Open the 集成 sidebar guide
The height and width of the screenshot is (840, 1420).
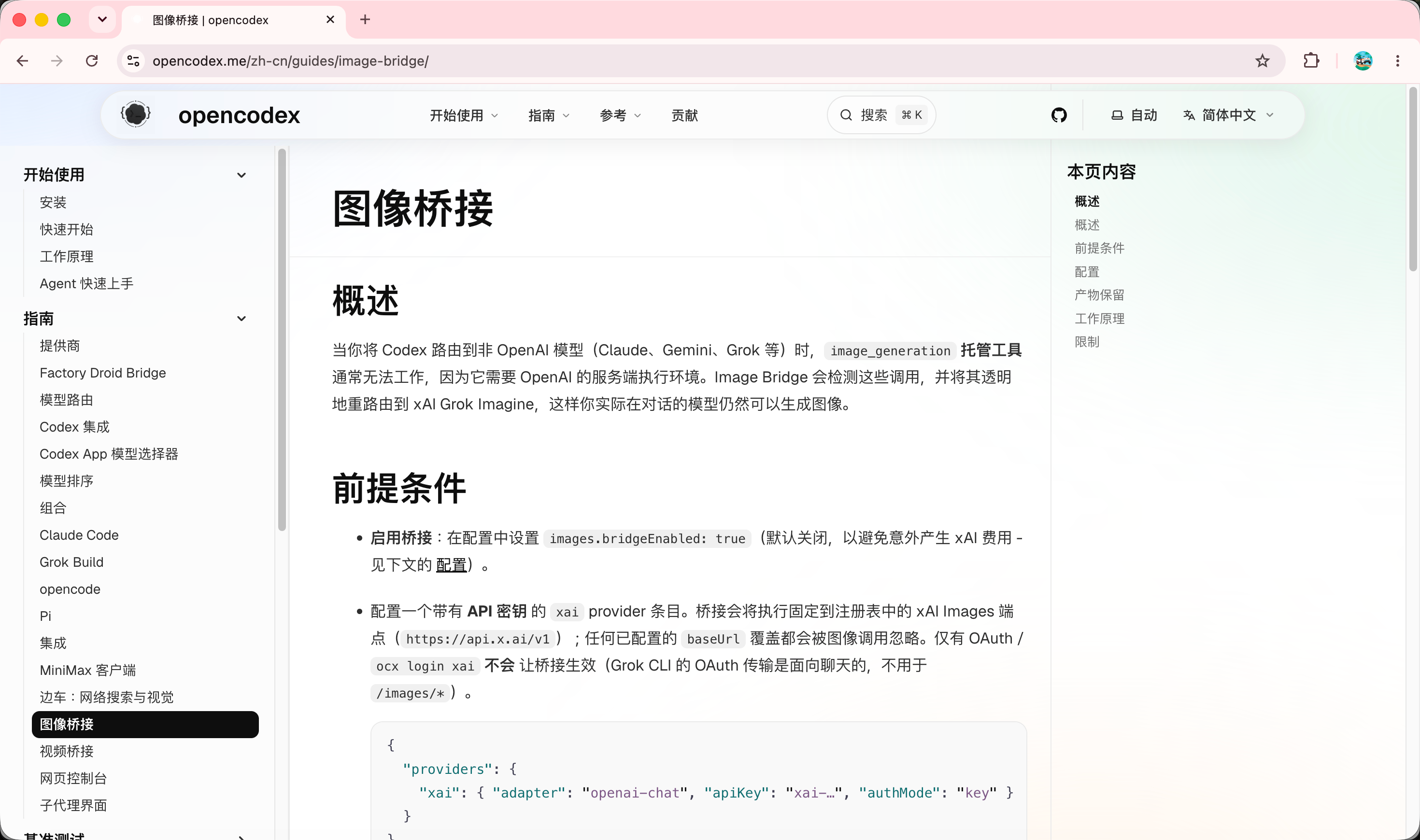53,643
